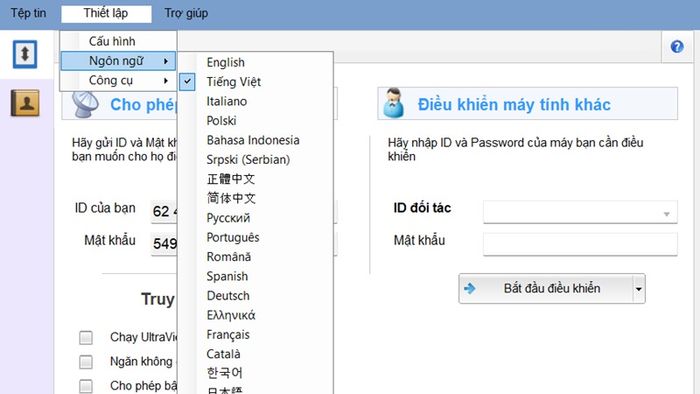Screen dimensions: 700x394
Task: Open dropdown arrow beside Bắt đầu điều khiển
Action: [x=639, y=289]
